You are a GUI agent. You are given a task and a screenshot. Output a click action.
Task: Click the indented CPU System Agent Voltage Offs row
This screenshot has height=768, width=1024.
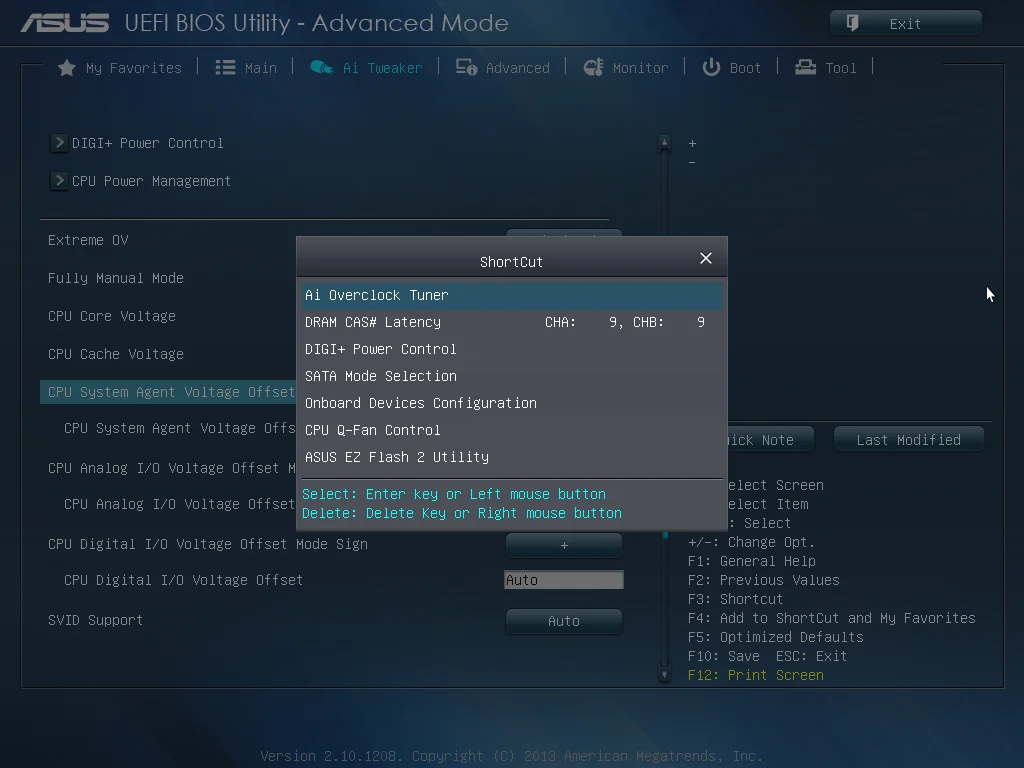[x=180, y=428]
